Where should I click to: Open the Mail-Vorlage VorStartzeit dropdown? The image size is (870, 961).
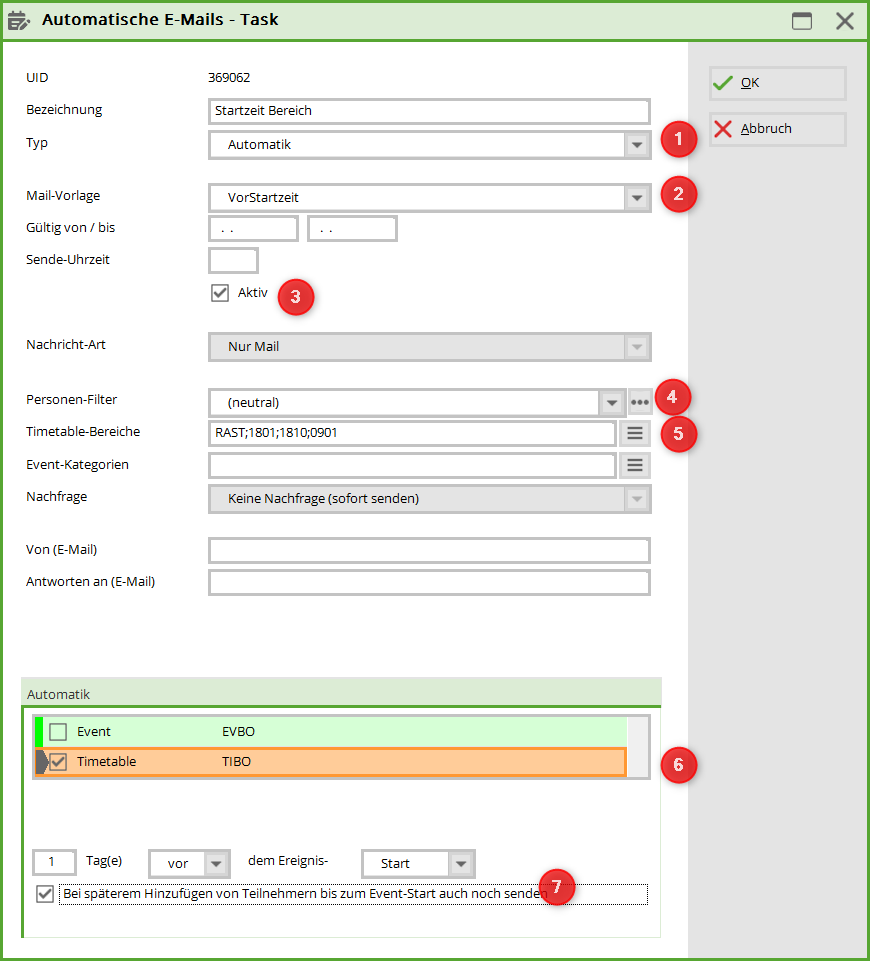pyautogui.click(x=637, y=198)
